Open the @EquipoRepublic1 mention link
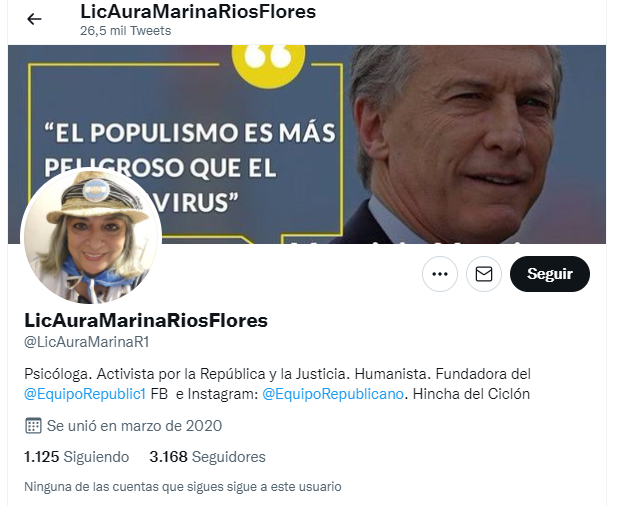 point(85,394)
